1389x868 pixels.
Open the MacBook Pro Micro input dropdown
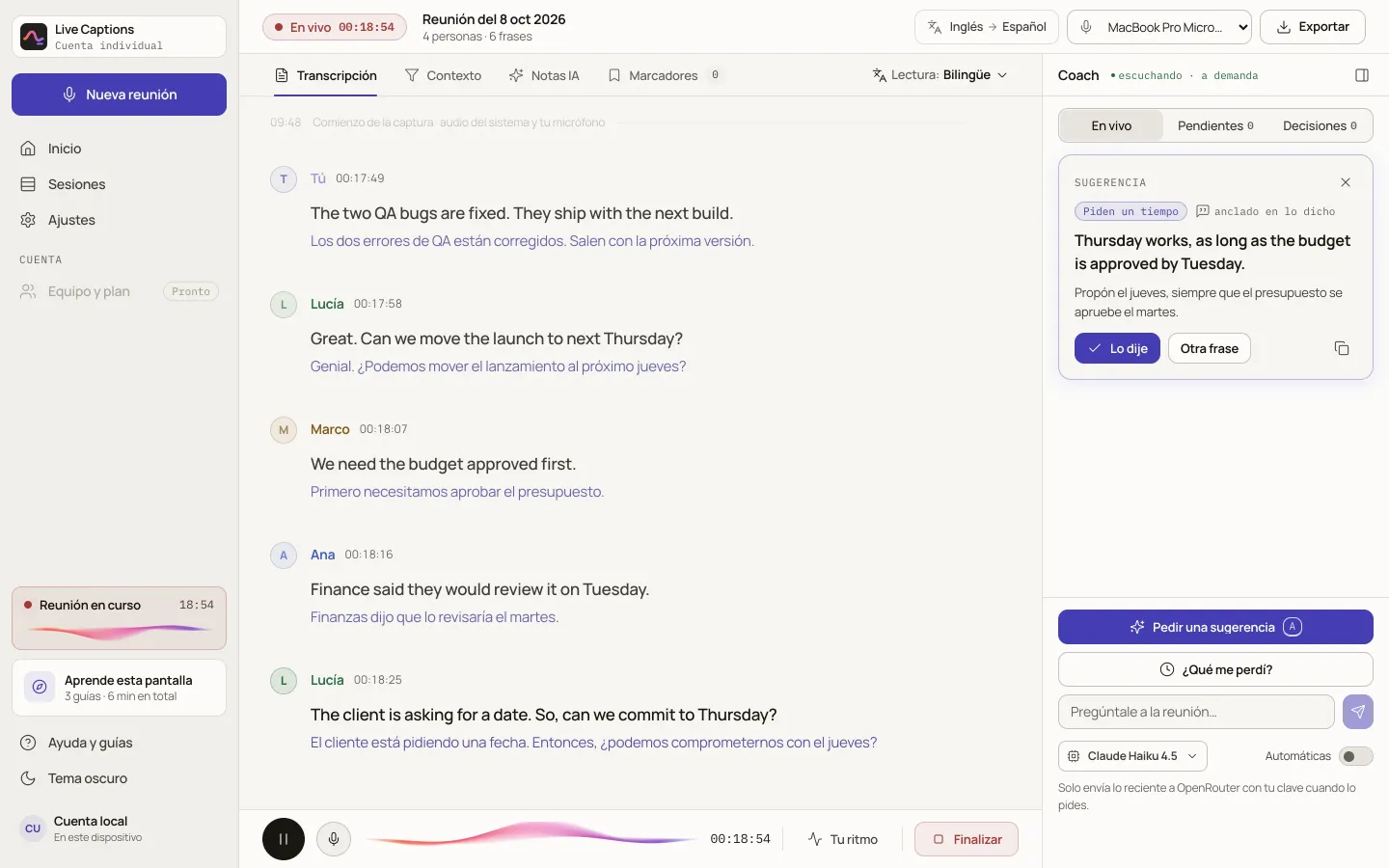click(1159, 27)
